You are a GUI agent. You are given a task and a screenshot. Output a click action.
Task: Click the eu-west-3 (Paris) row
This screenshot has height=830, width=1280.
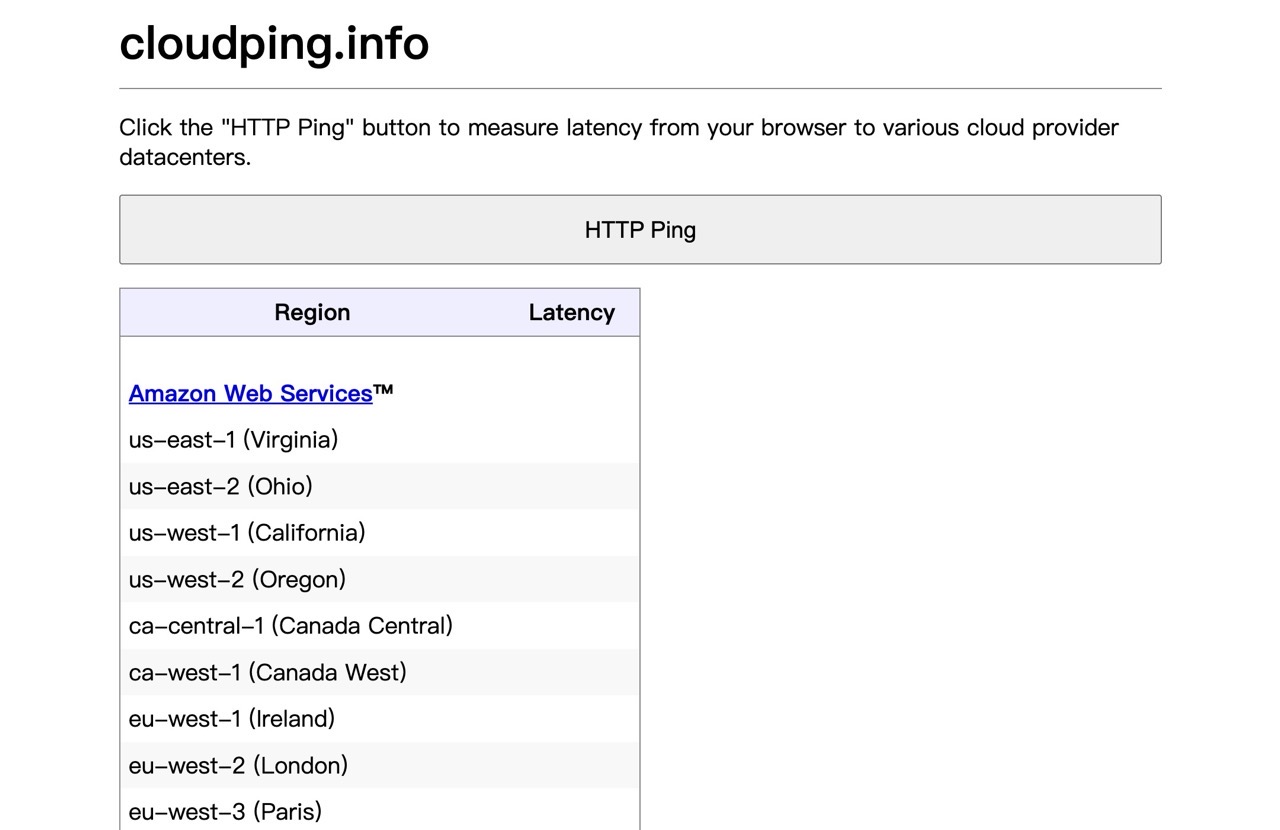[x=380, y=811]
